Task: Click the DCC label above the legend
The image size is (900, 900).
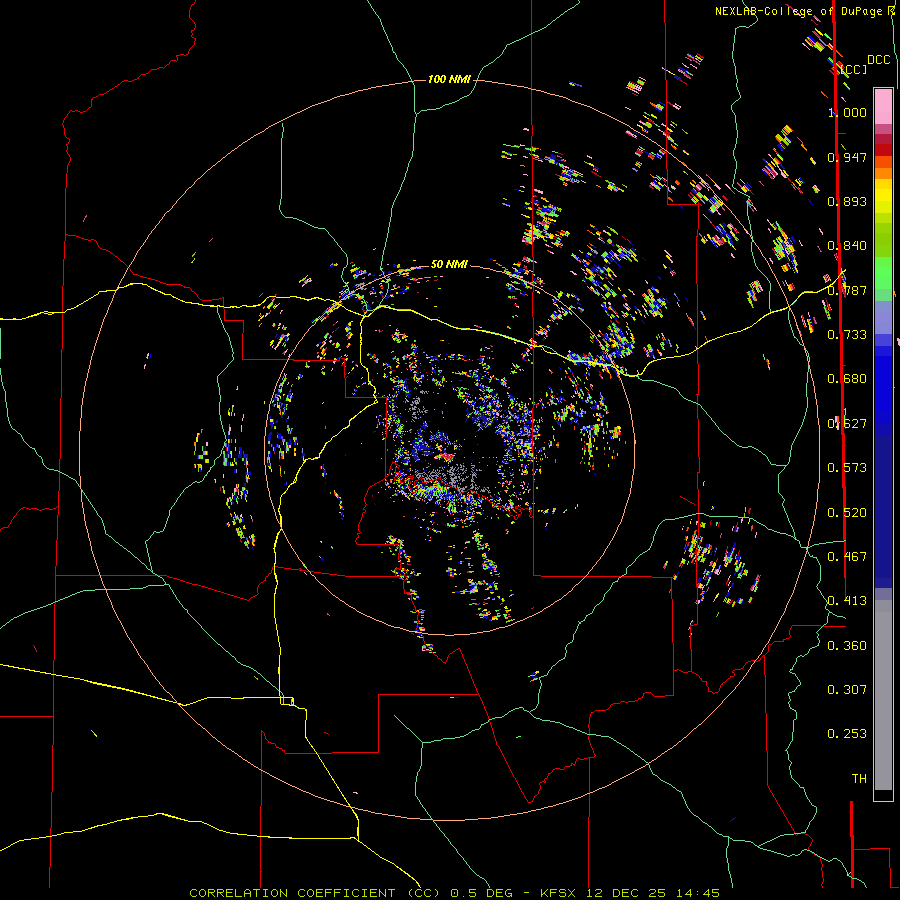Action: click(878, 60)
